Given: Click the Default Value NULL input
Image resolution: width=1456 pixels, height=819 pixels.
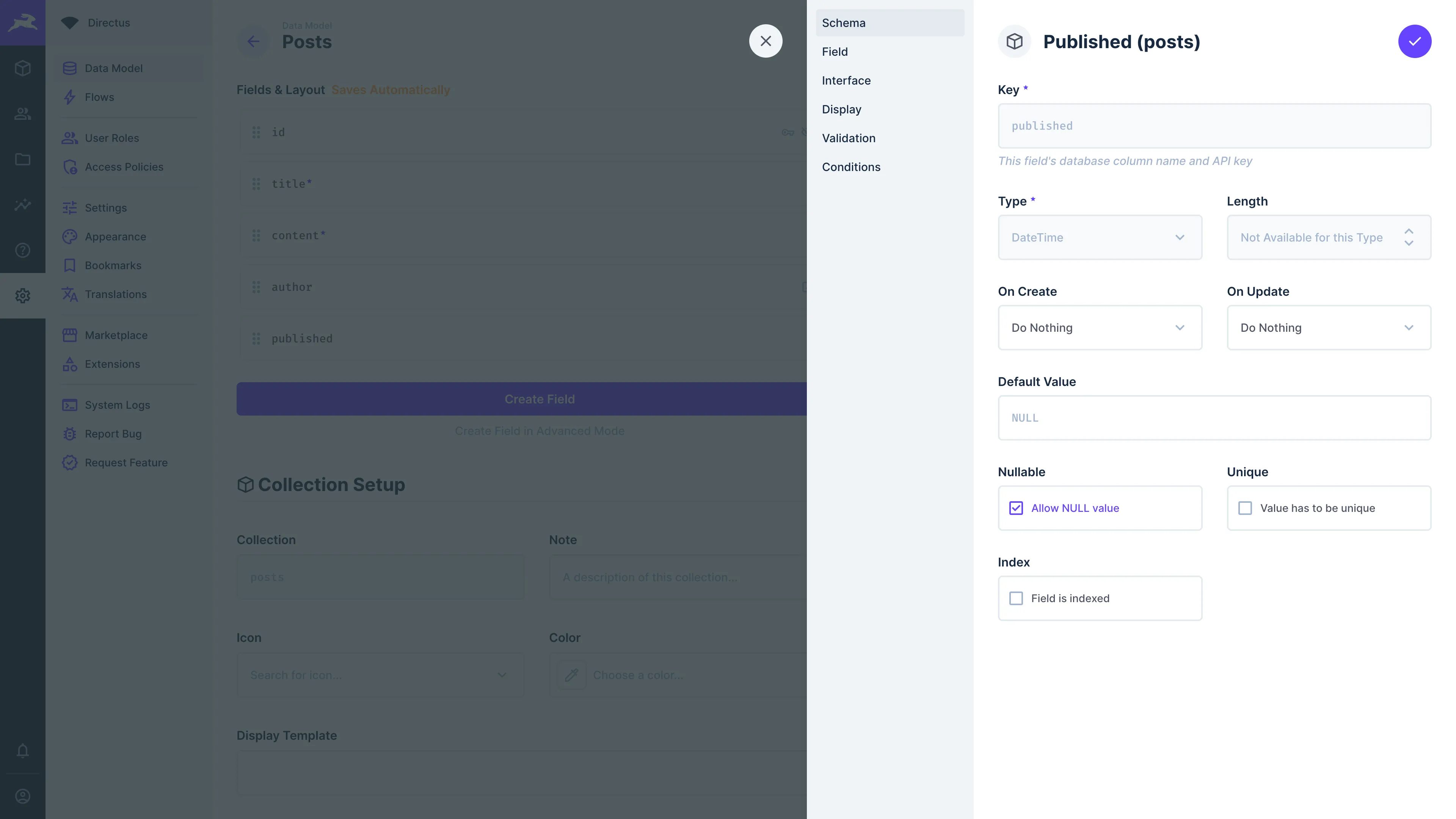Looking at the screenshot, I should (1214, 418).
